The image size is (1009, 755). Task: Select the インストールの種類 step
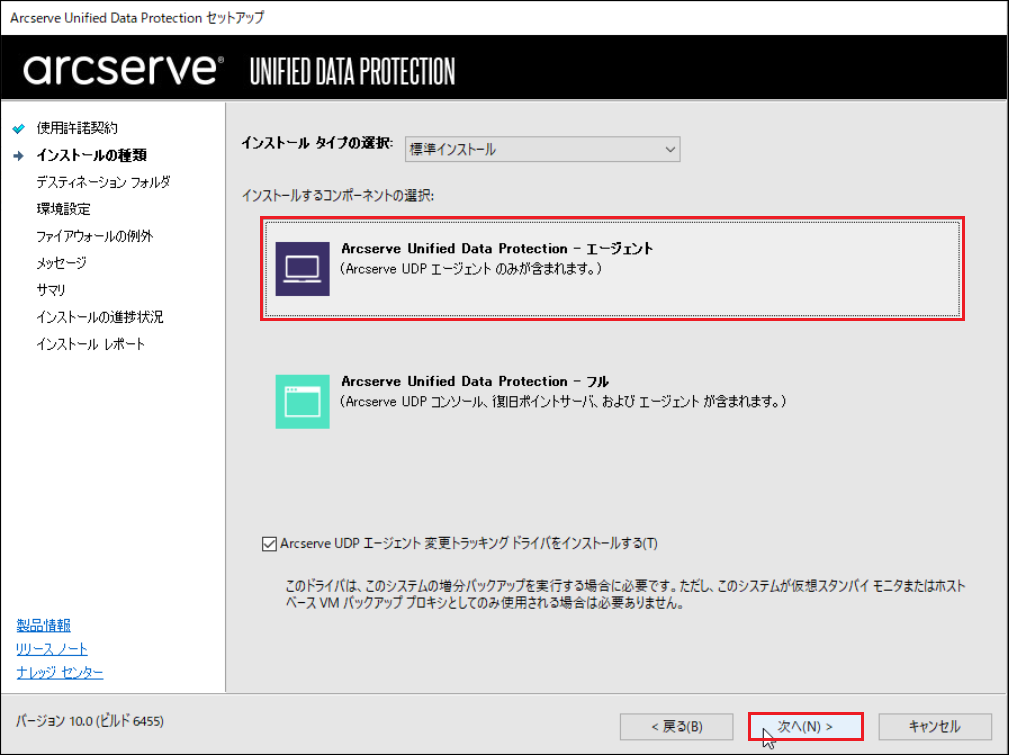pos(91,155)
